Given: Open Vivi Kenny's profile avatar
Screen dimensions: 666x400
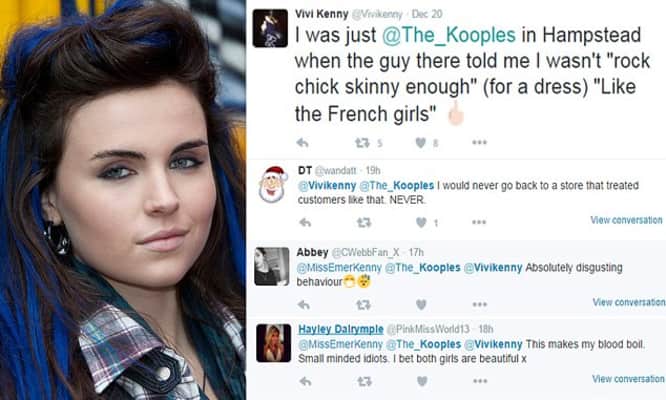Looking at the screenshot, I should click(270, 28).
